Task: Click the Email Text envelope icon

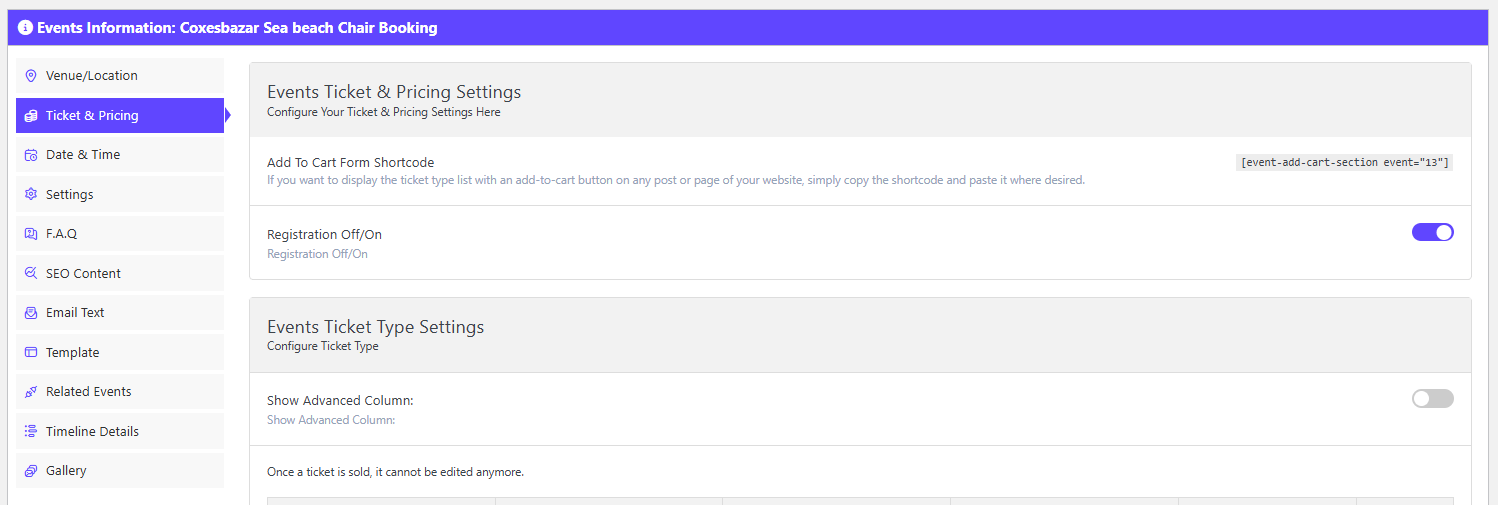Action: point(31,313)
